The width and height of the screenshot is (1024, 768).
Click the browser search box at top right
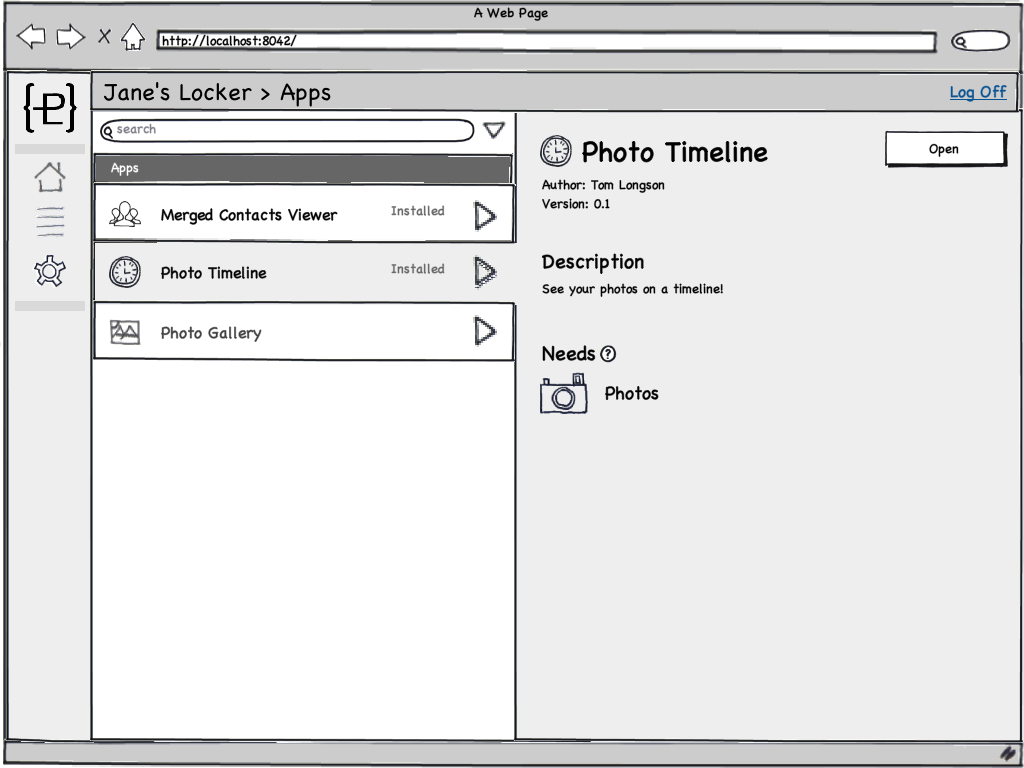click(x=980, y=41)
